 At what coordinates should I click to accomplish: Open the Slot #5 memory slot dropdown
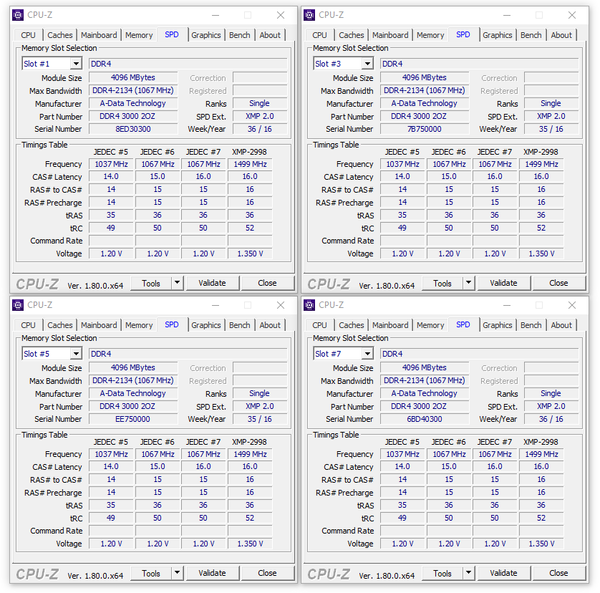(76, 354)
